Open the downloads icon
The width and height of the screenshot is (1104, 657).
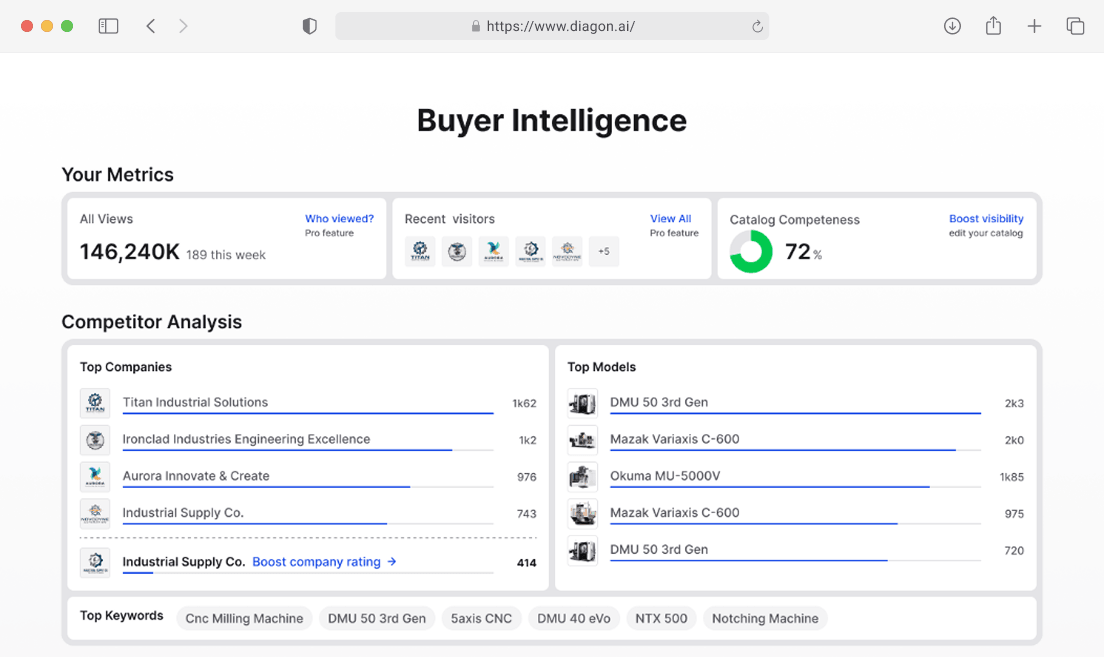point(952,26)
